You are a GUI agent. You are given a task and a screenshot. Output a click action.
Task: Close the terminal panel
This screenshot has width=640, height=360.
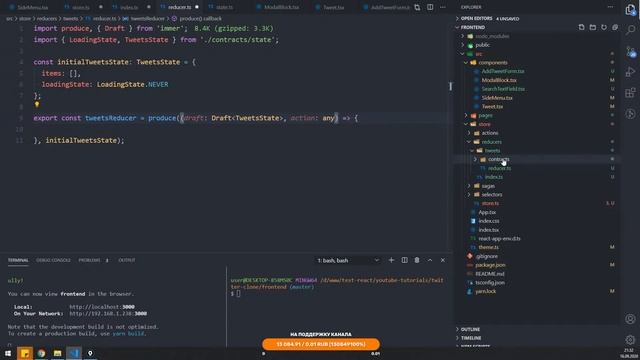[442, 260]
